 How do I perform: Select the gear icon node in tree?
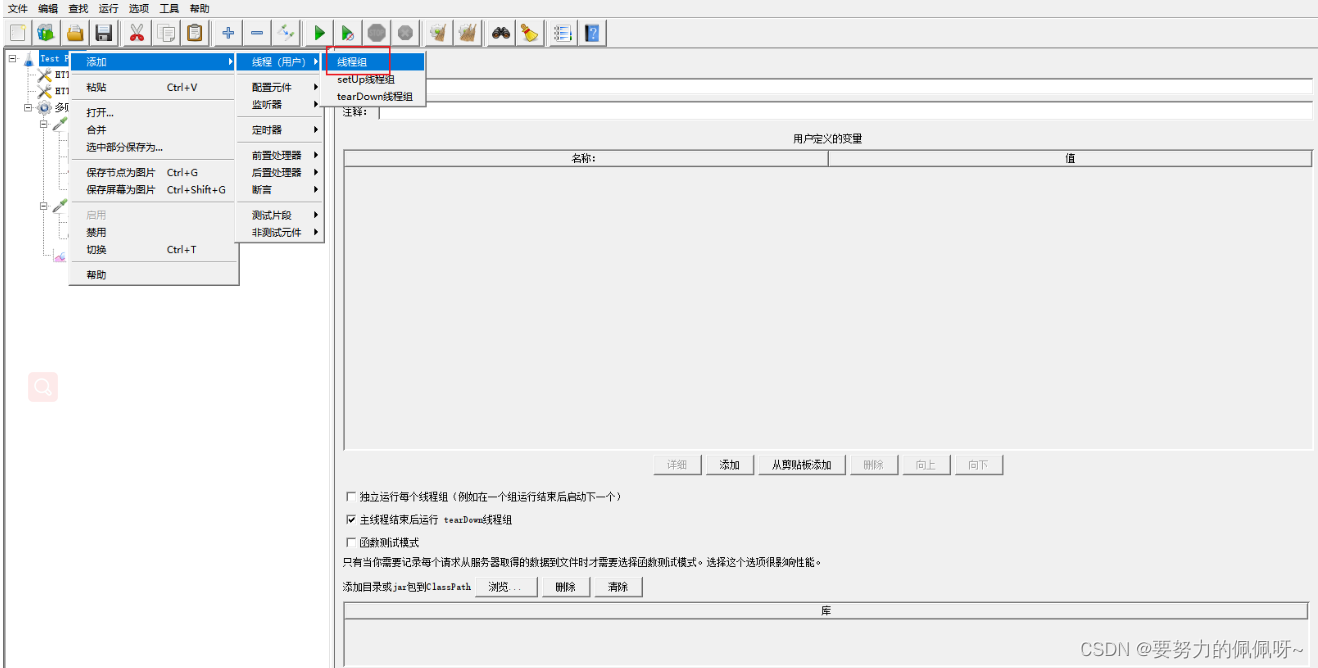[44, 107]
